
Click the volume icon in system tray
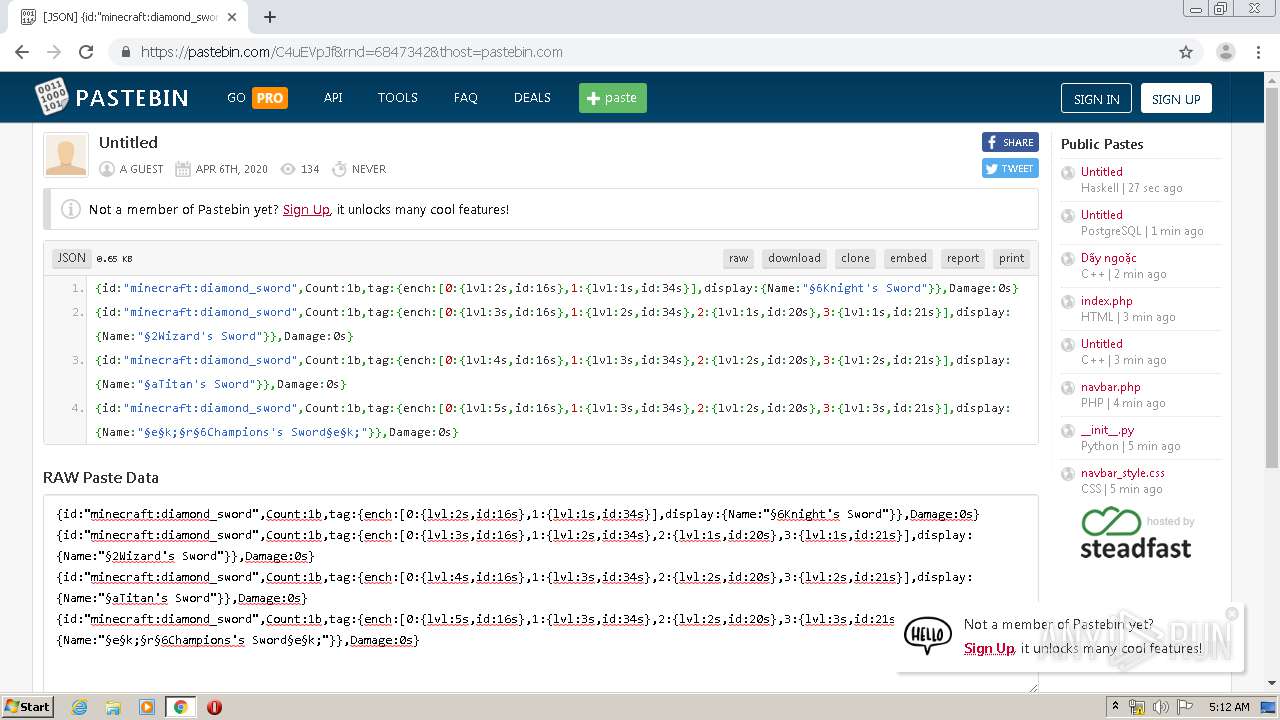coord(1161,707)
